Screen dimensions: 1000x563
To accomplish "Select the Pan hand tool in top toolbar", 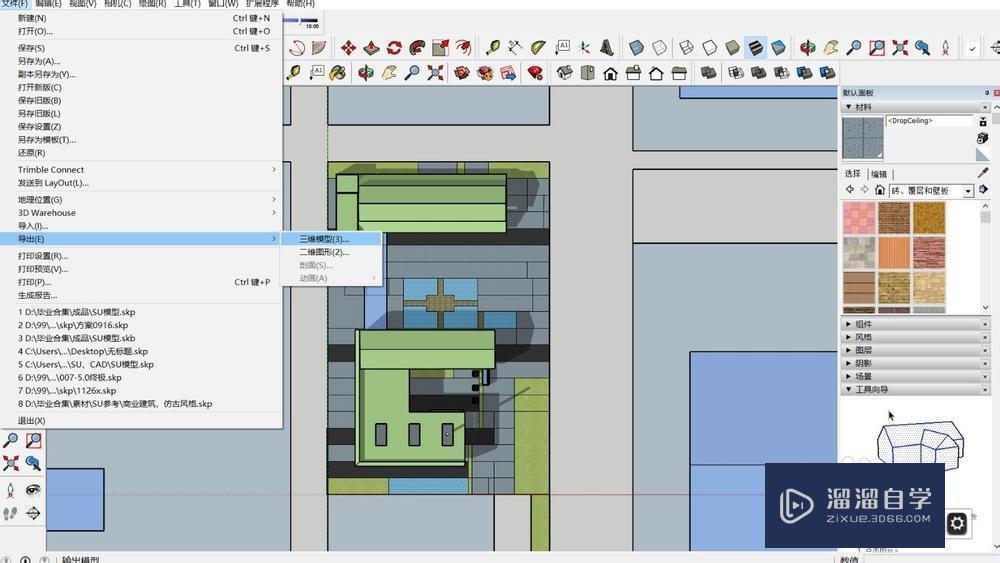I will (x=831, y=48).
